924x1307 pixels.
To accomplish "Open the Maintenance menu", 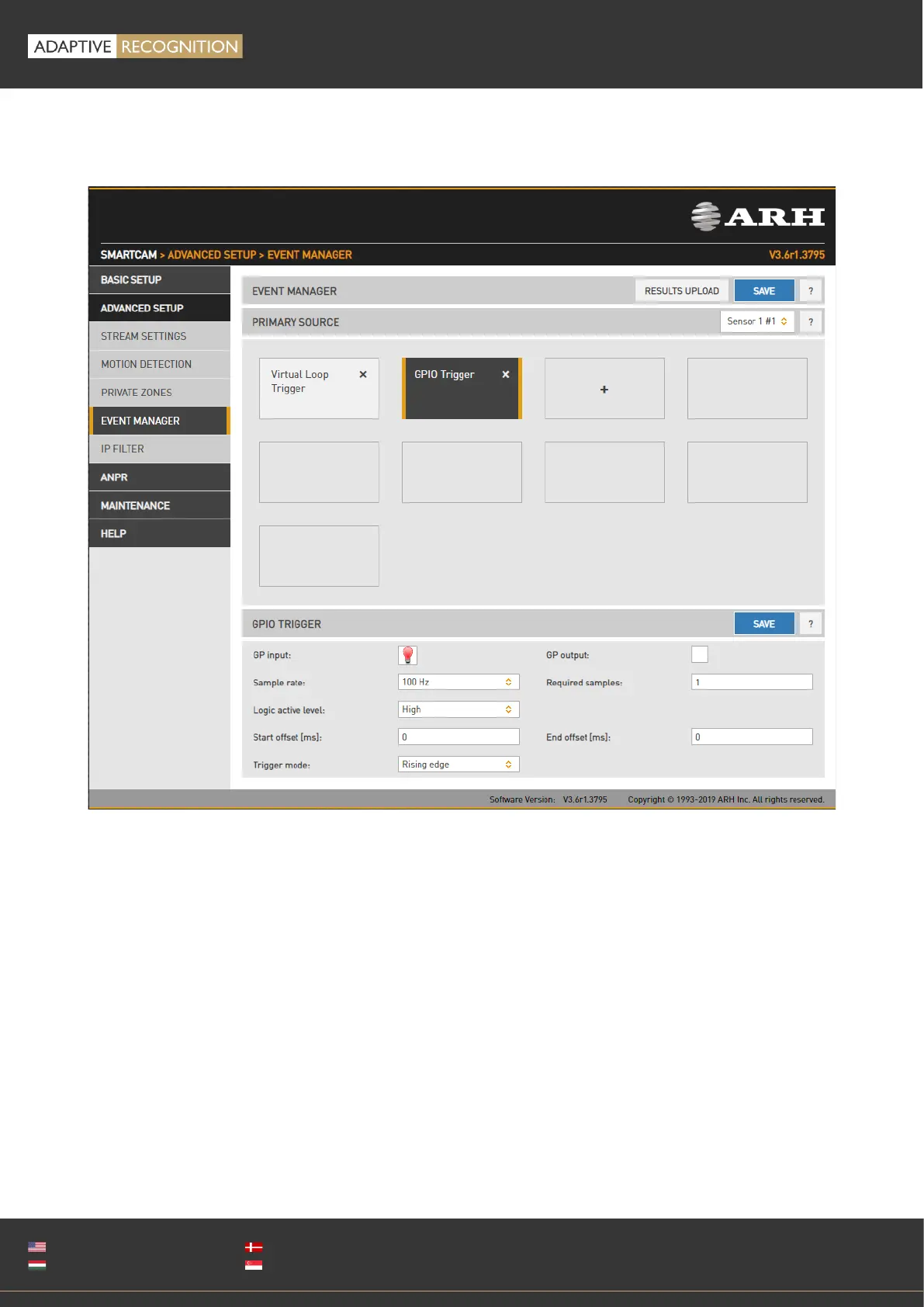I will pos(160,505).
